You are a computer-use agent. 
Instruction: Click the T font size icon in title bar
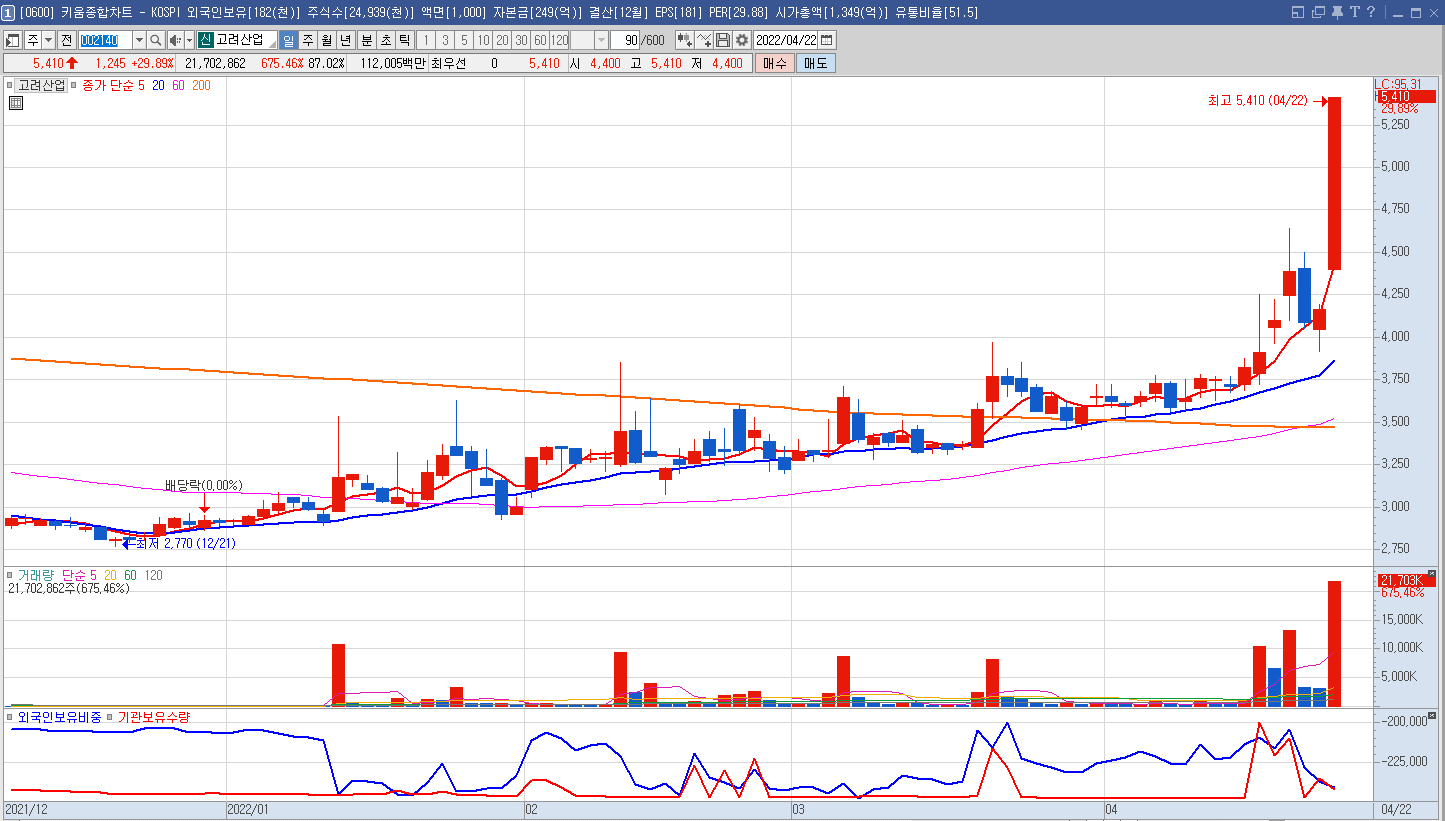pos(1353,12)
